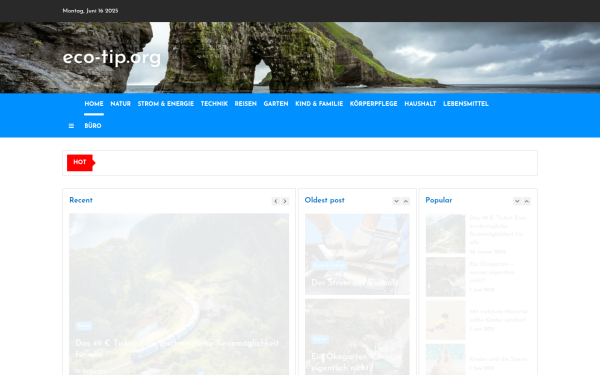Open the NATUR category
Screen dimensions: 600x375
pos(121,104)
